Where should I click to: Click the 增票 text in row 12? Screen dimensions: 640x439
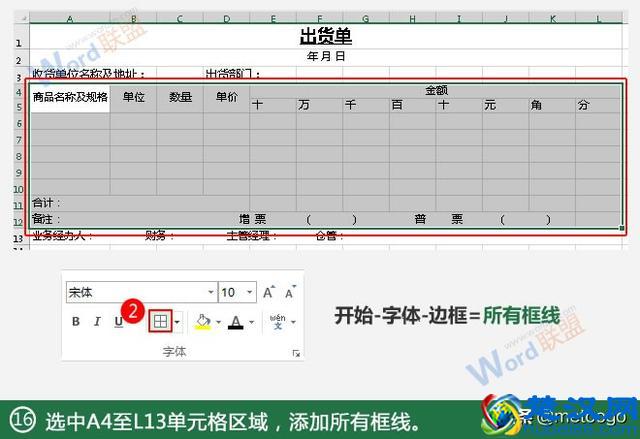coord(253,220)
